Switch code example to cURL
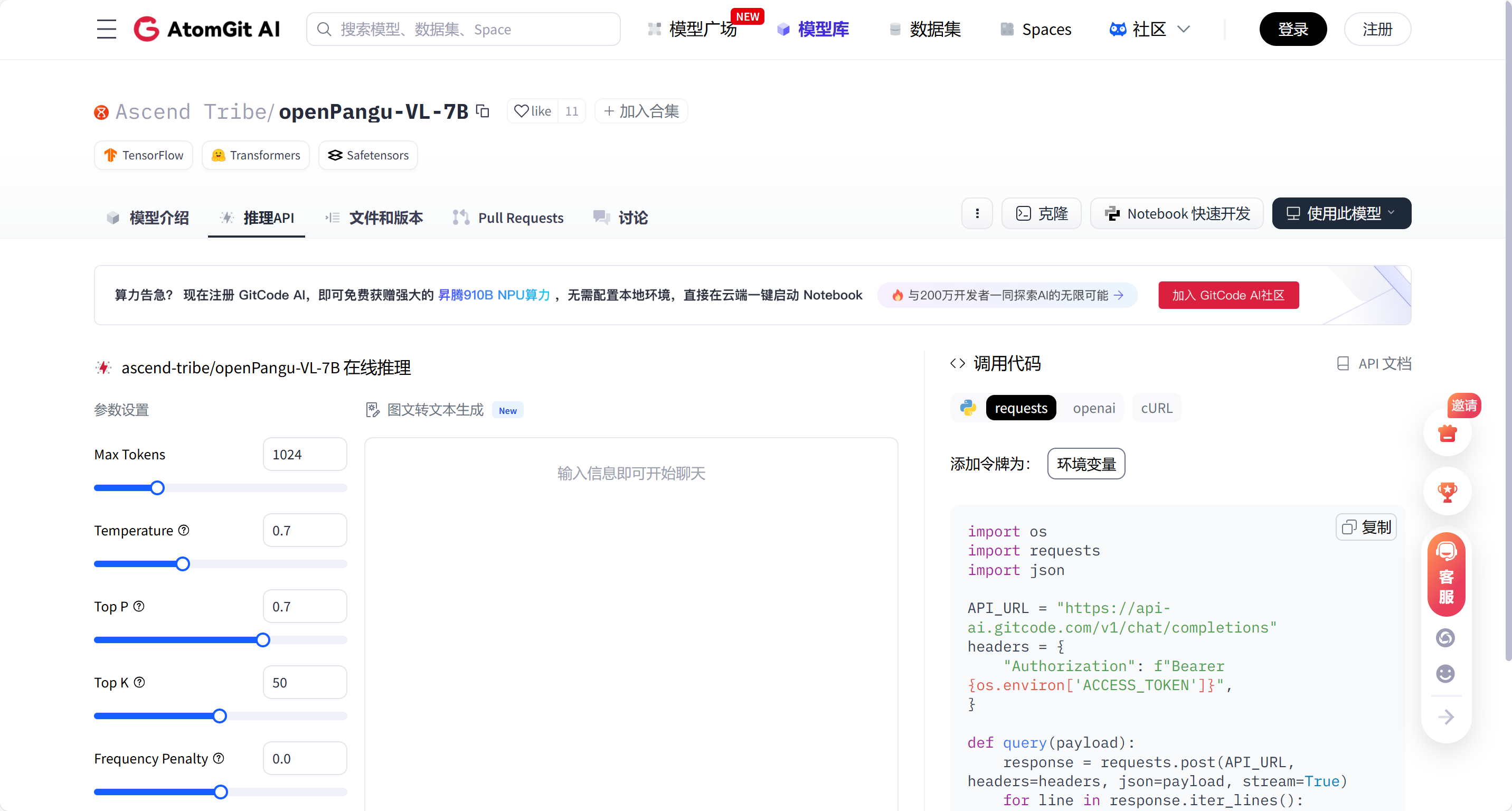Viewport: 1512px width, 811px height. (x=1156, y=407)
